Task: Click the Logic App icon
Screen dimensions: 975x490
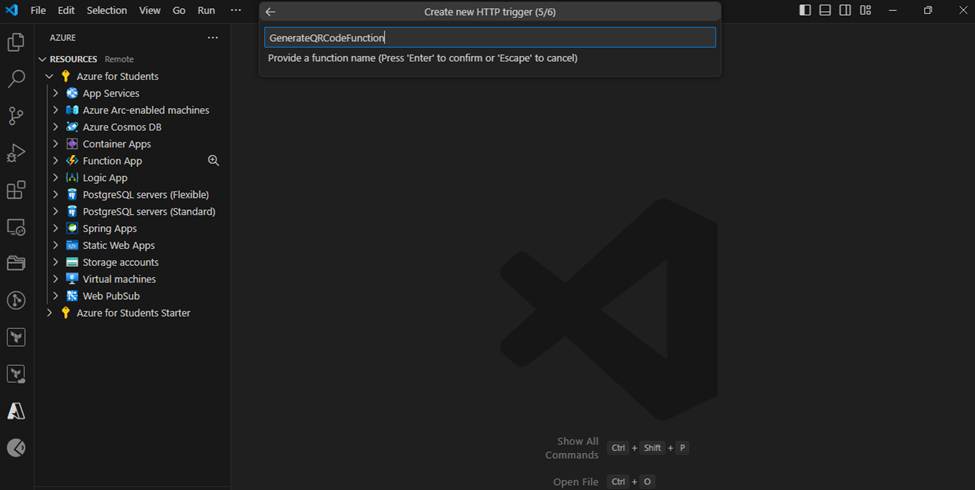Action: [x=72, y=178]
